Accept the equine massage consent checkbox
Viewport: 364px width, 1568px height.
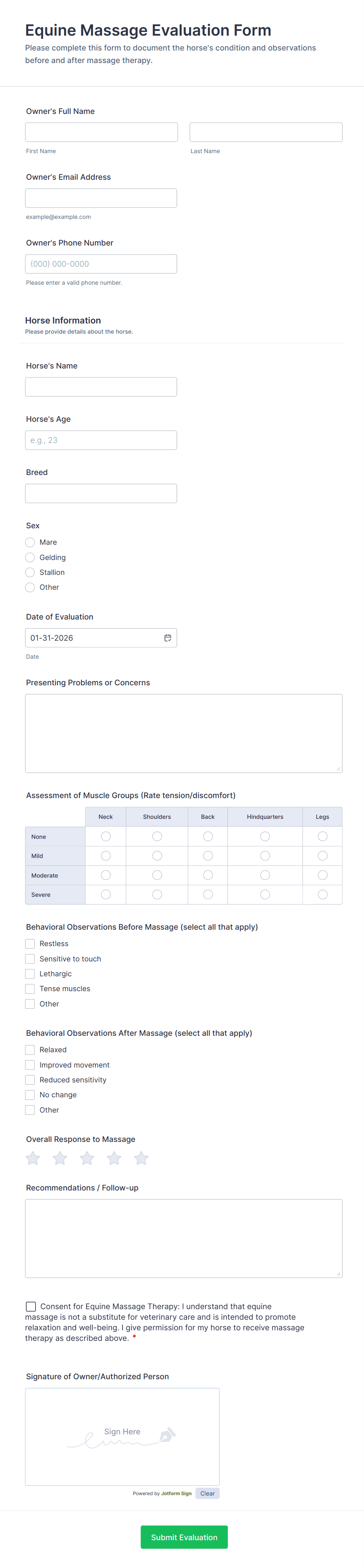click(31, 1306)
